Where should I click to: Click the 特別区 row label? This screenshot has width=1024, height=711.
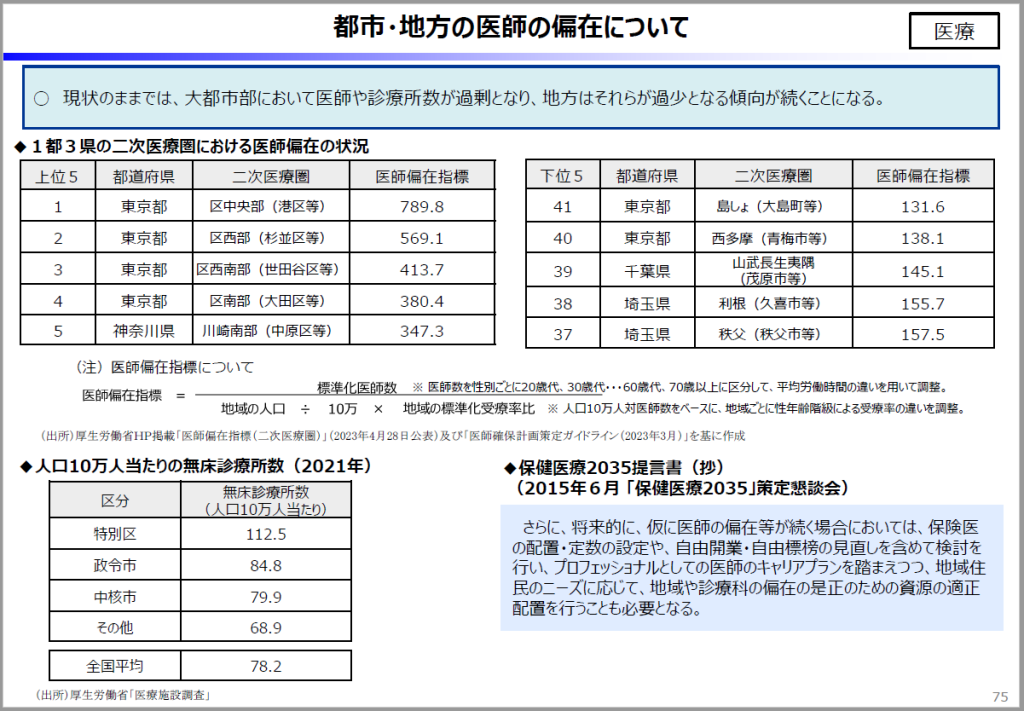pyautogui.click(x=115, y=534)
